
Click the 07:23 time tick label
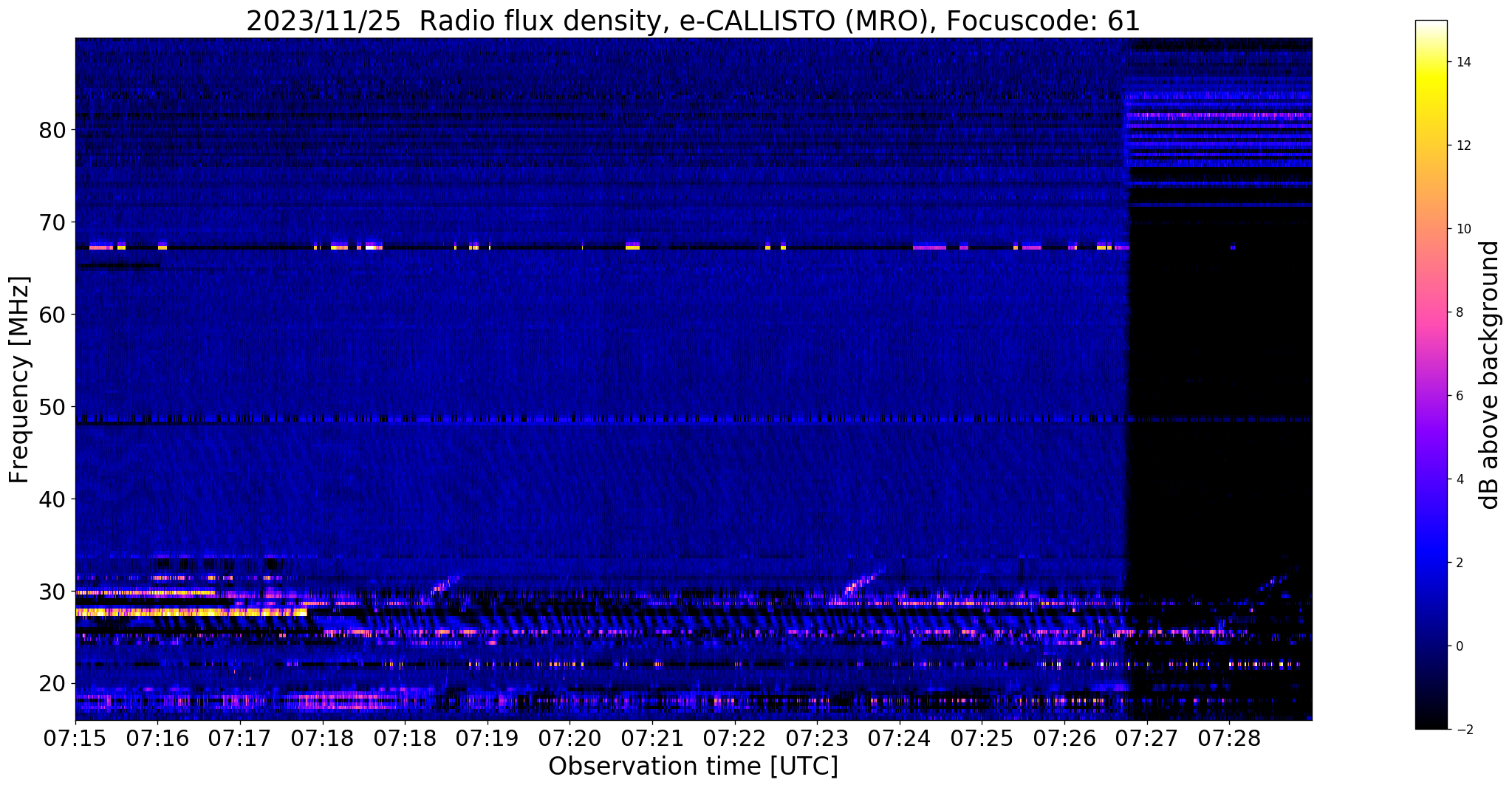point(816,739)
